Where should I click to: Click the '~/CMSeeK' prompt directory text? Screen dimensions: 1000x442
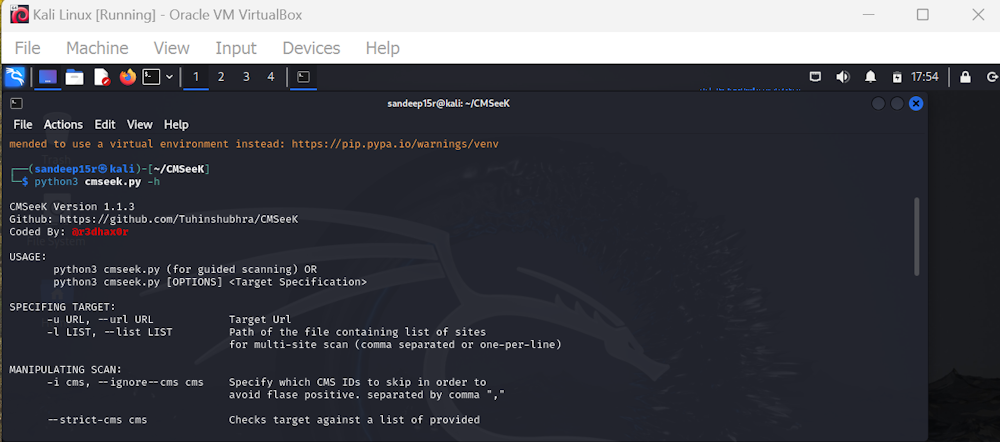(x=179, y=169)
